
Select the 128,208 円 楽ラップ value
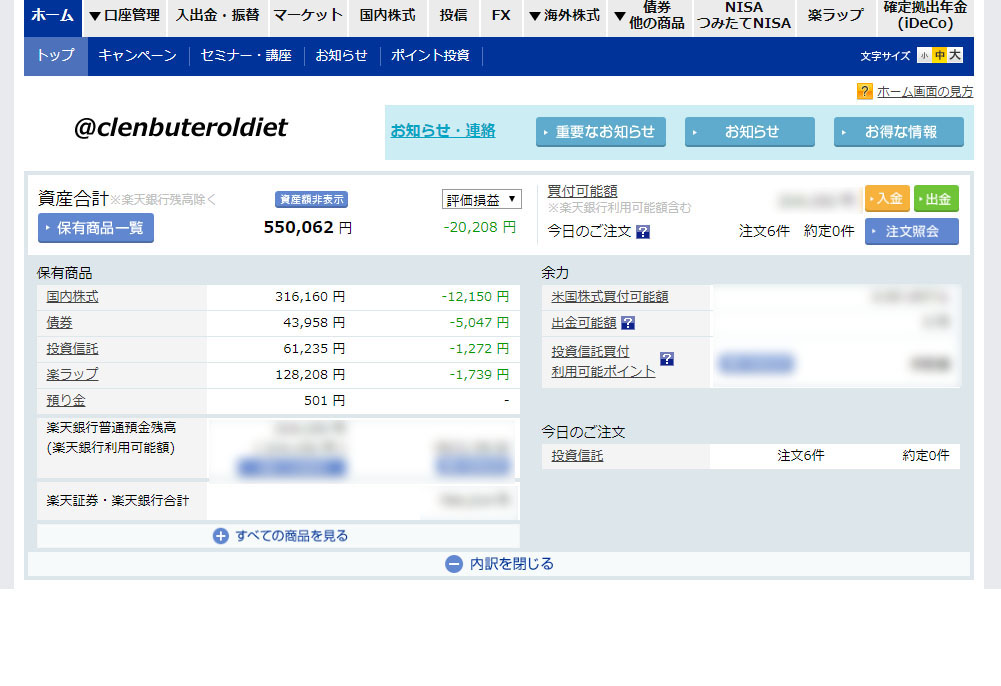310,375
